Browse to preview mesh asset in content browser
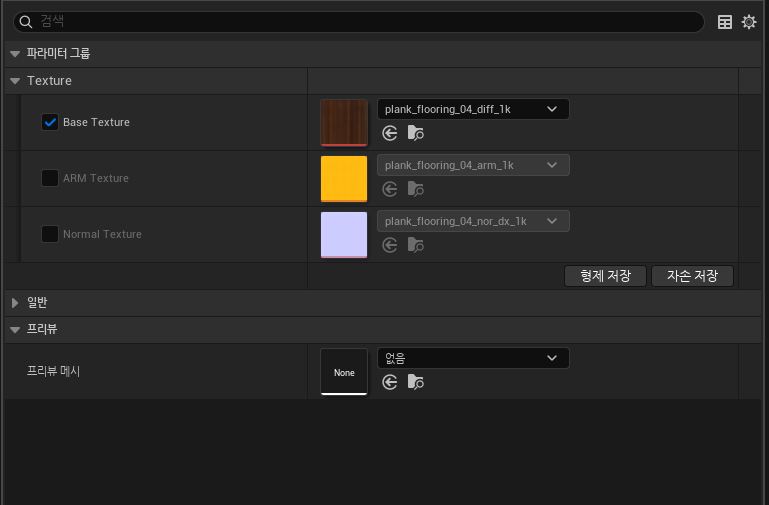The image size is (769, 505). 416,382
